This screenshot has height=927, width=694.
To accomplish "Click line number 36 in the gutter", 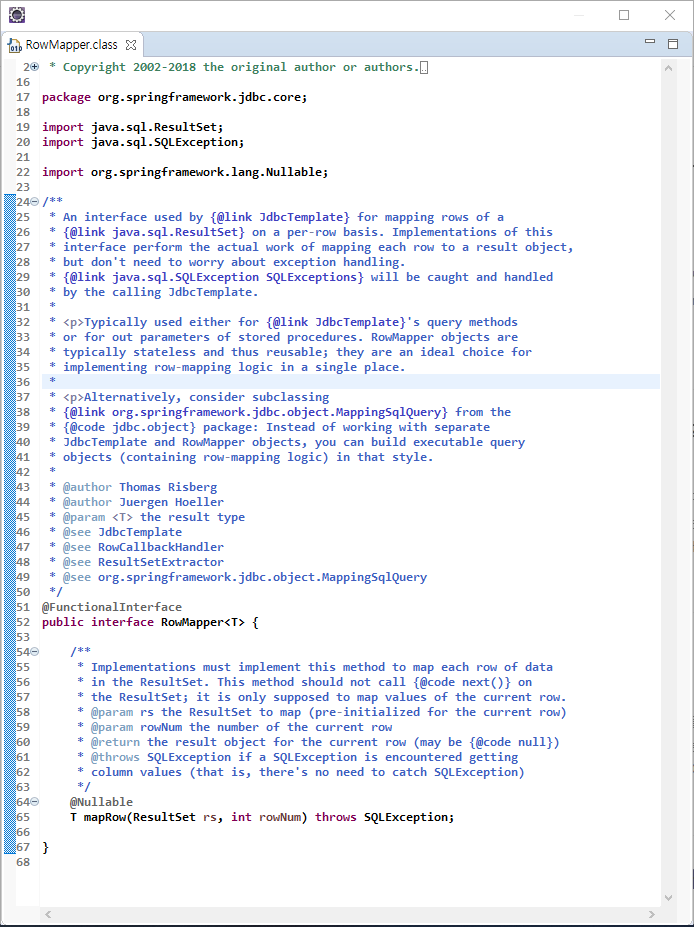I will [23, 382].
